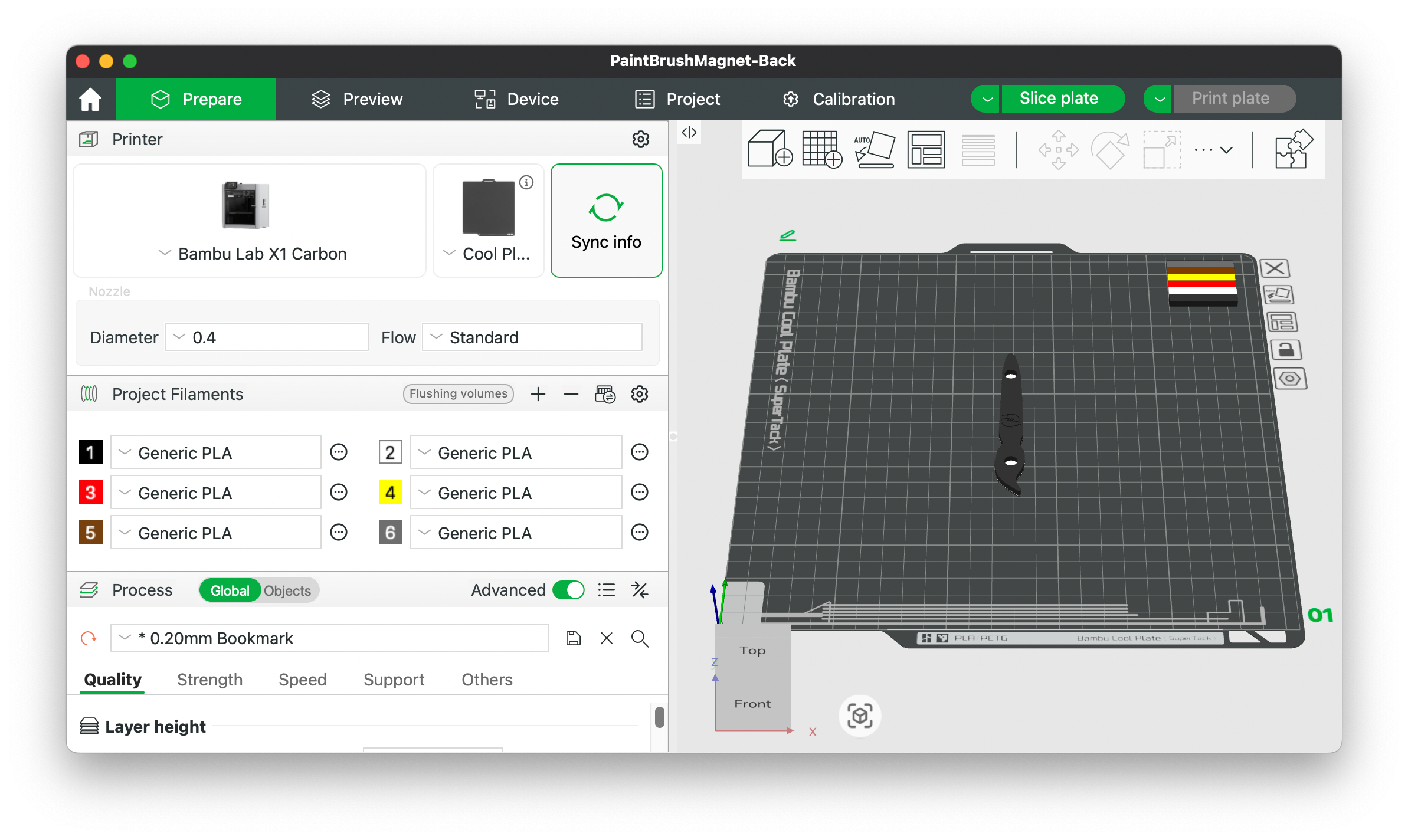
Task: Click the bed plate info icon
Action: [526, 182]
